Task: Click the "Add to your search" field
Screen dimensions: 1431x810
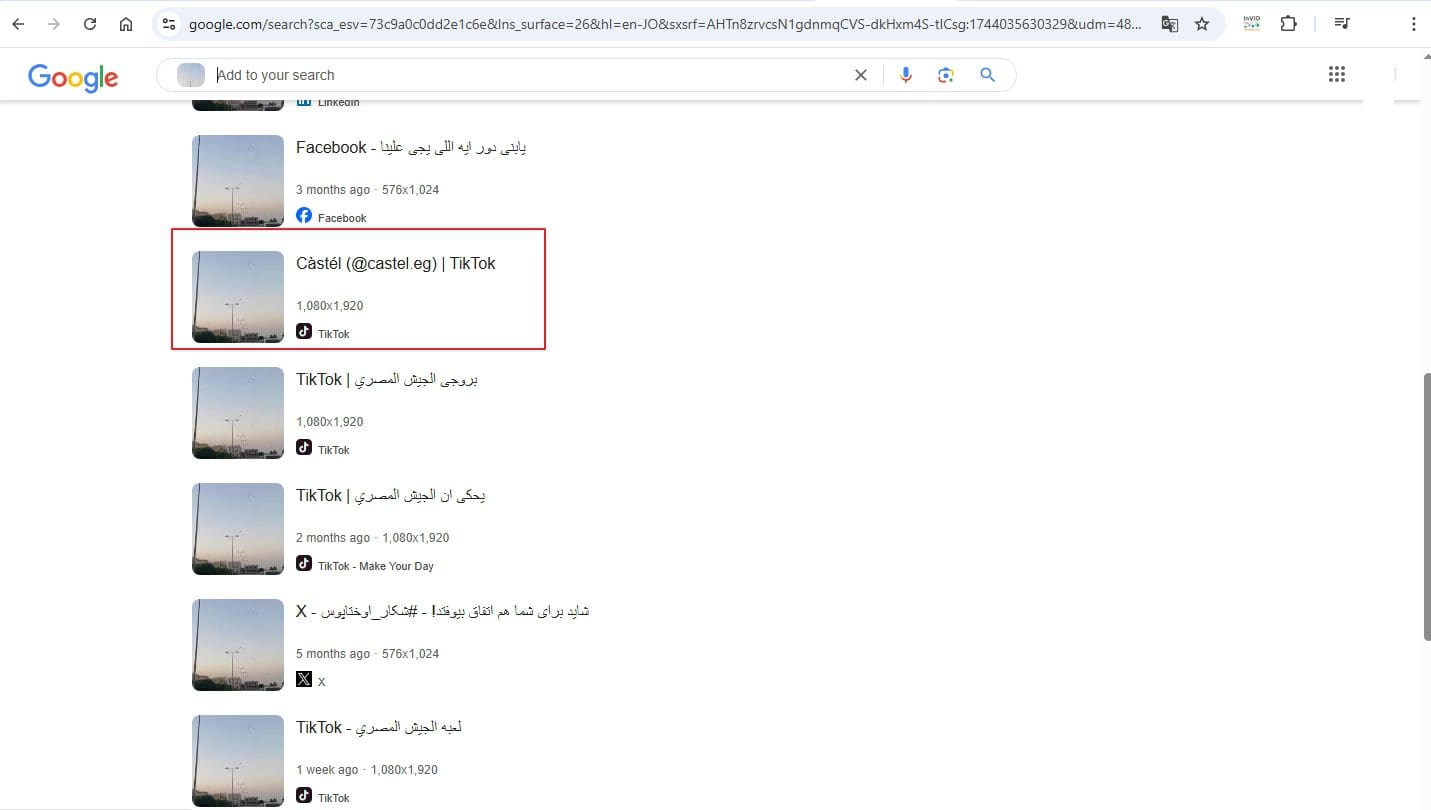Action: (x=520, y=75)
